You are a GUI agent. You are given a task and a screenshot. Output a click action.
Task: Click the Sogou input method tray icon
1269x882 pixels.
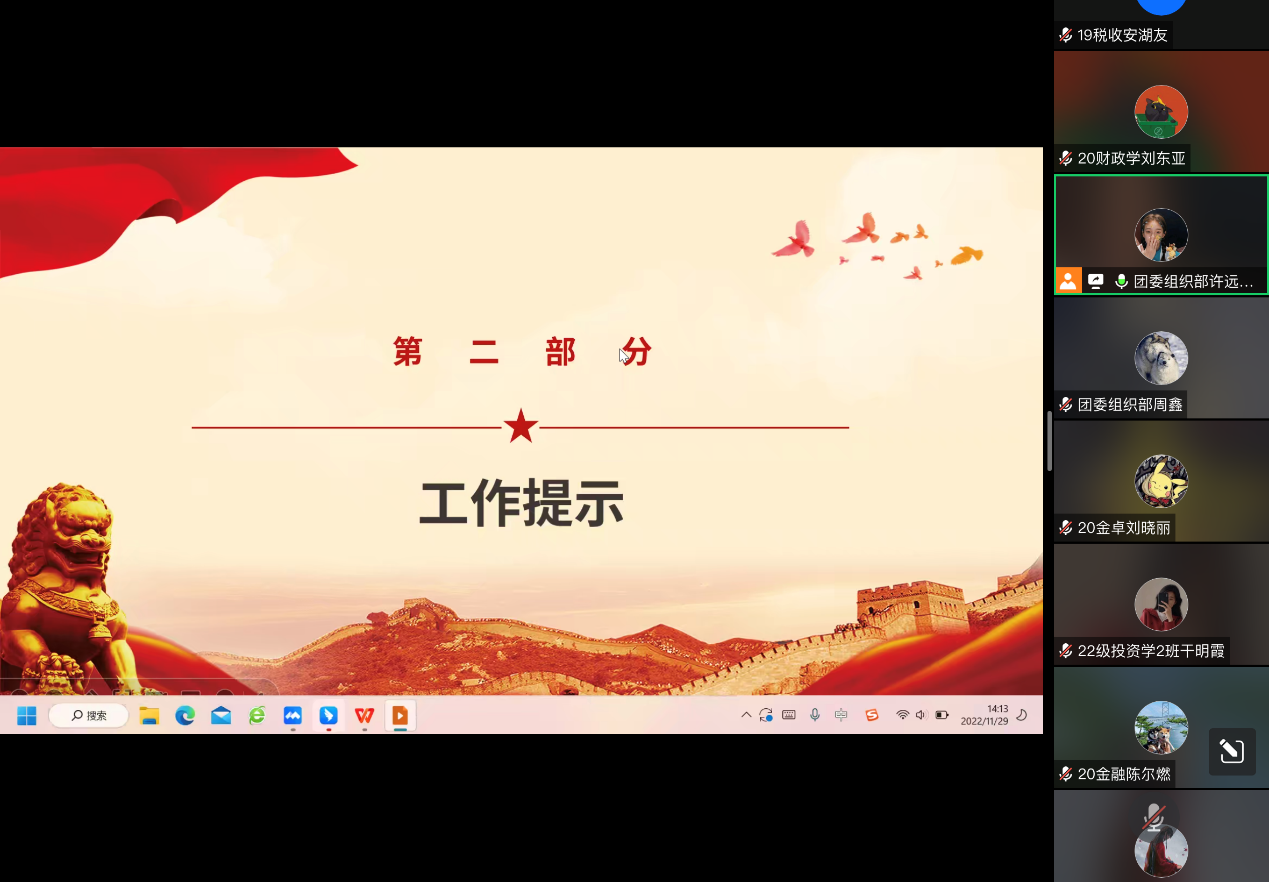tap(871, 715)
